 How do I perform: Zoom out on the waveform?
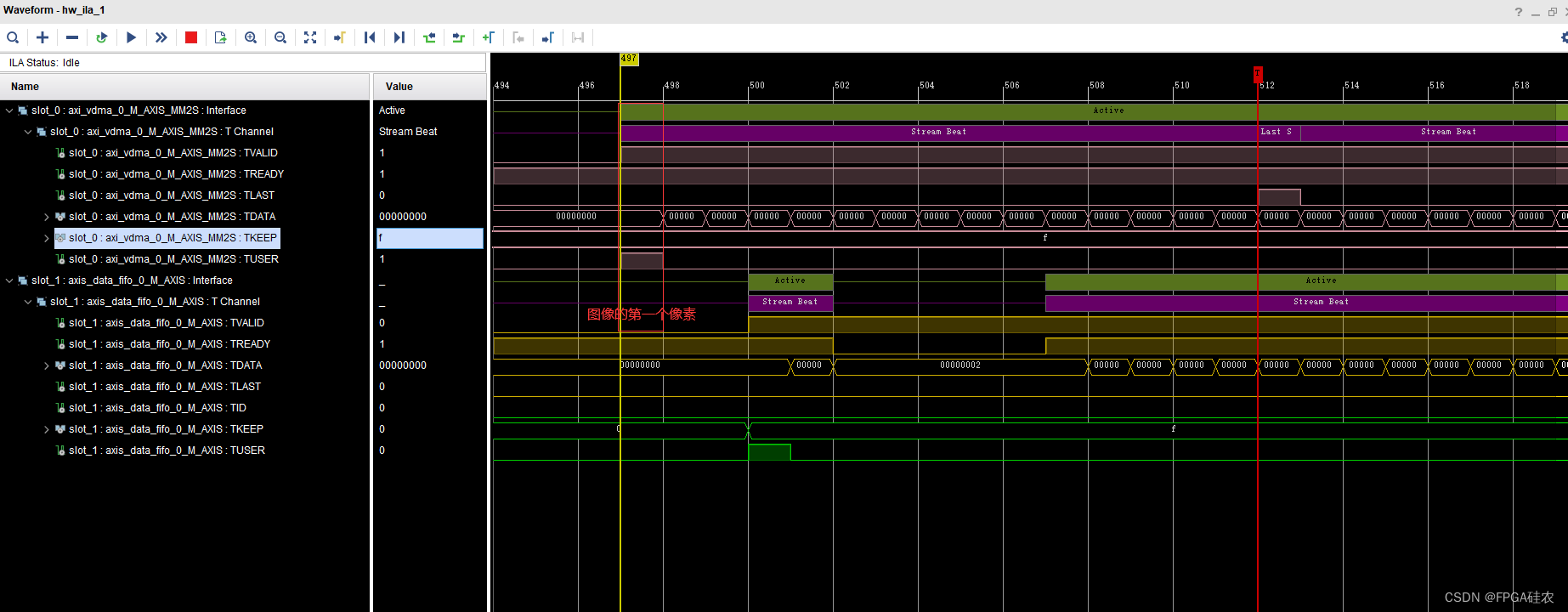point(280,37)
